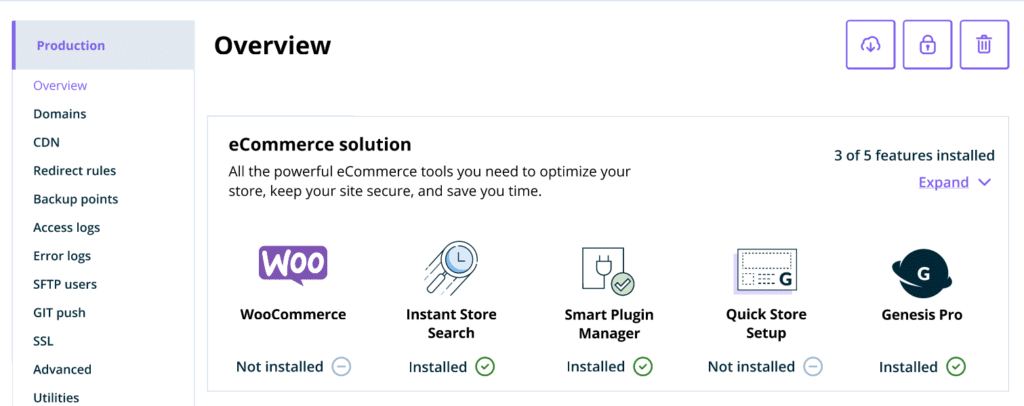
Task: Click the trash can delete icon
Action: click(x=984, y=45)
